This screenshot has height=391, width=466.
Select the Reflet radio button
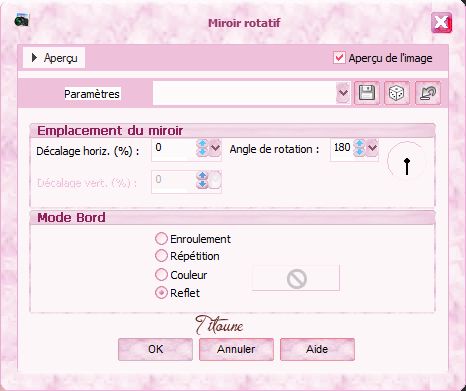161,293
